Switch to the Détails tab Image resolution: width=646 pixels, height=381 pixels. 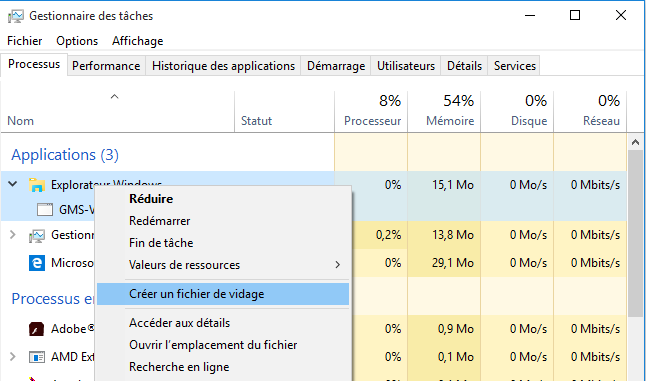464,66
